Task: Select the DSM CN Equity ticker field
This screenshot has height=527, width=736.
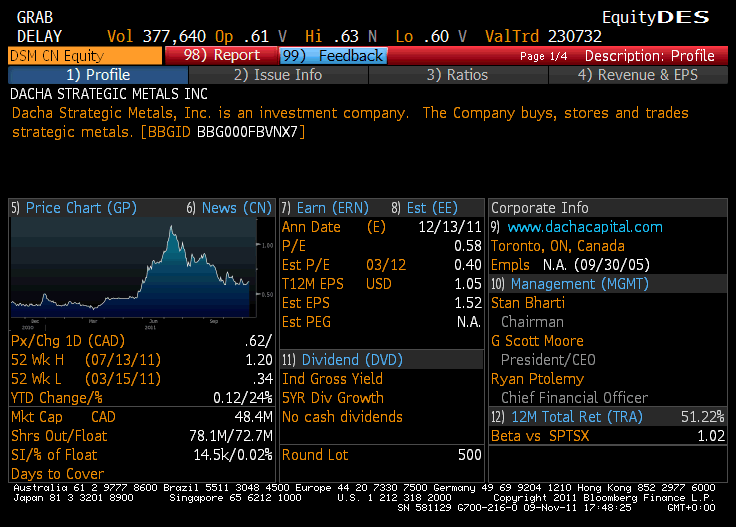Action: [85, 56]
